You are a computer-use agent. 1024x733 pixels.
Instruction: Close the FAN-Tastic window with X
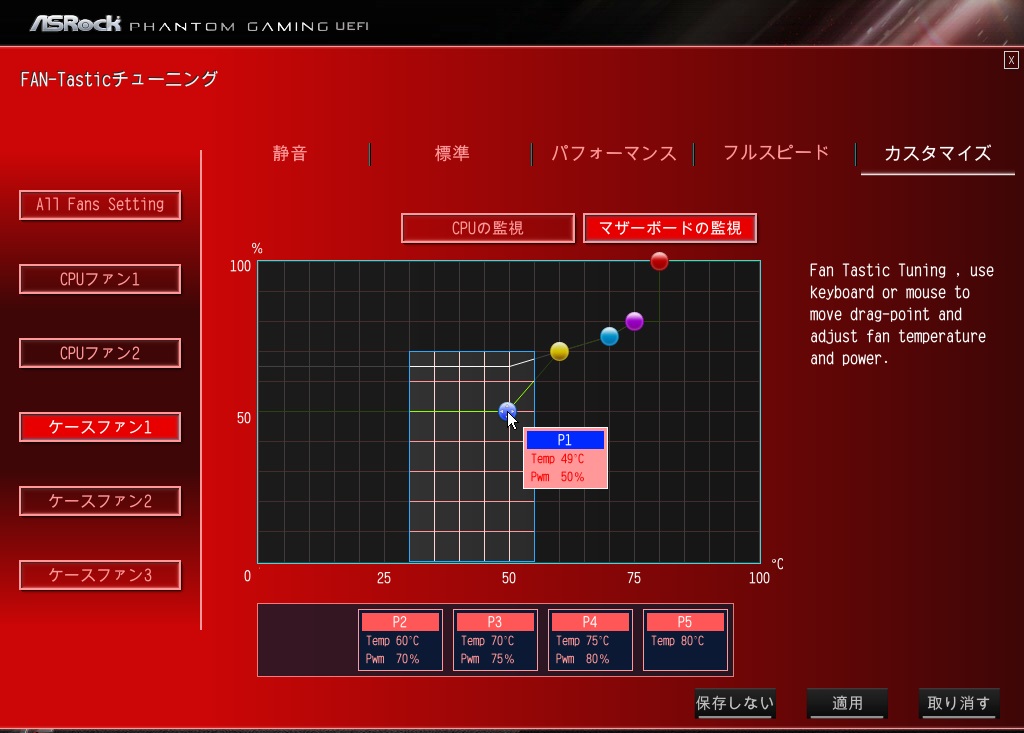click(x=1011, y=60)
